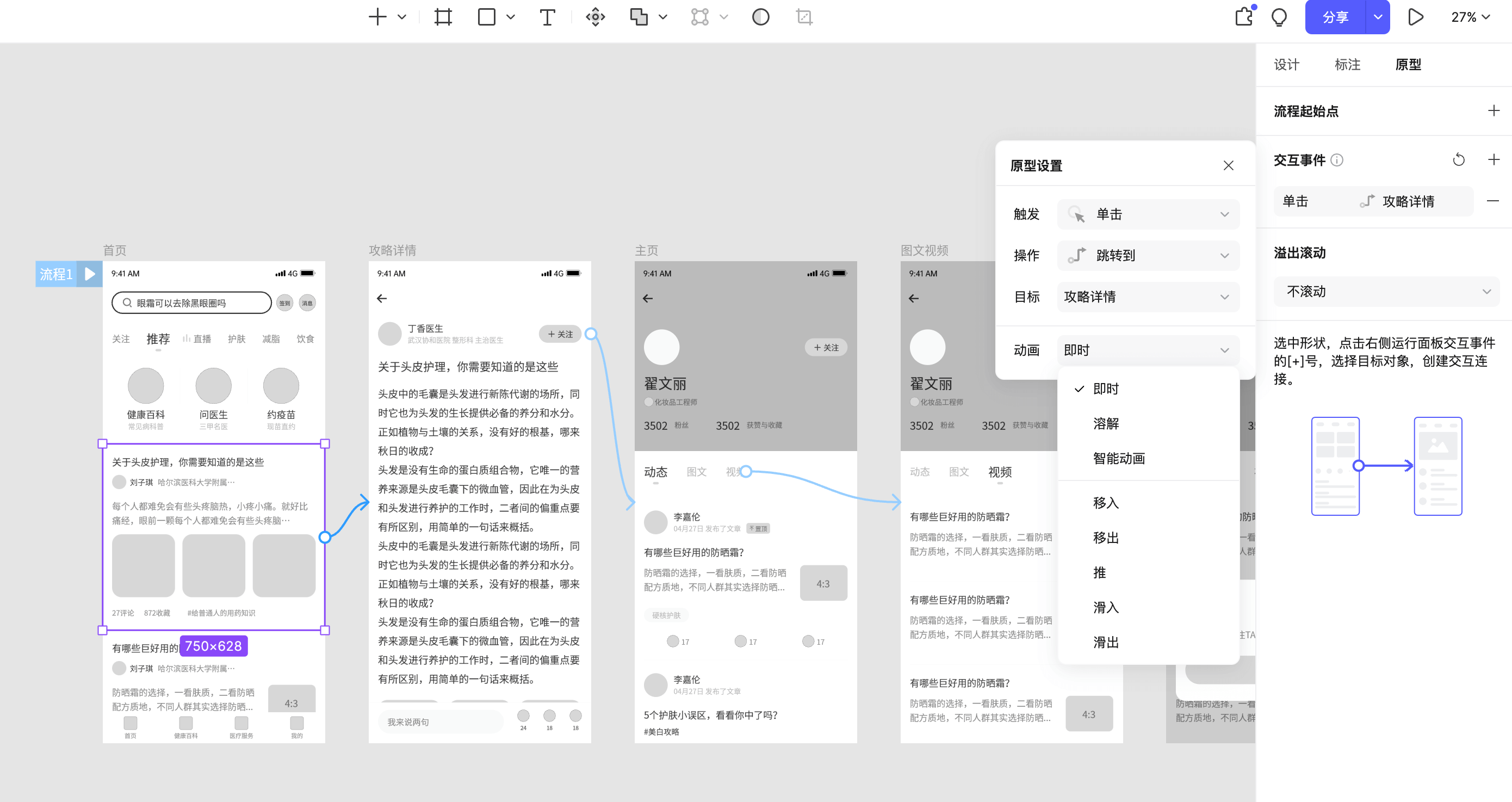Image resolution: width=1512 pixels, height=802 pixels.
Task: Reset 交互事件 using the refresh icon
Action: tap(1458, 159)
